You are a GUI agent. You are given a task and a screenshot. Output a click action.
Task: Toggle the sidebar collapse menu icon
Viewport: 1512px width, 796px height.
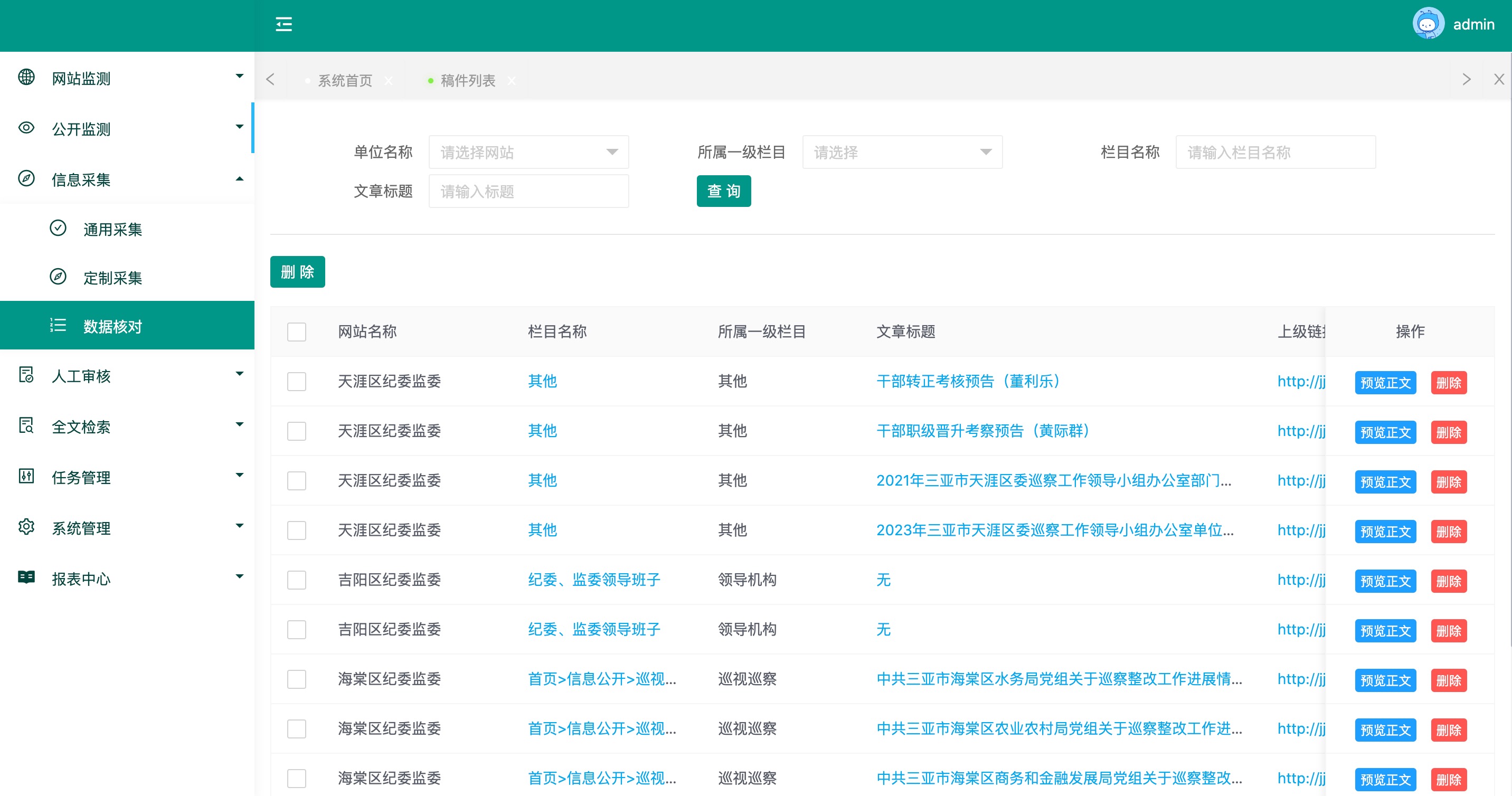pos(283,24)
